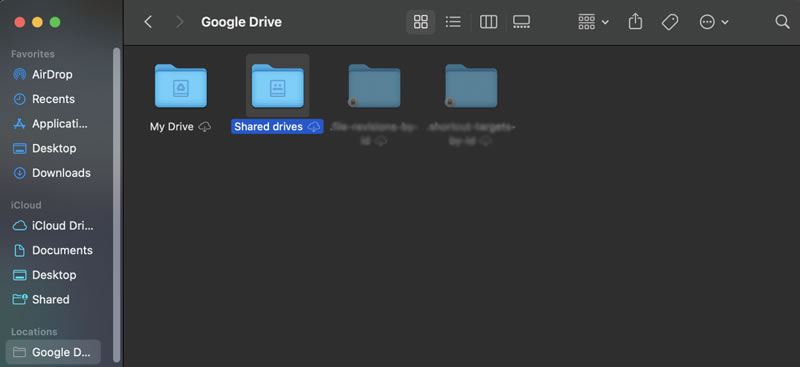Viewport: 800px width, 367px height.
Task: Switch to gallery view in toolbar
Action: coord(521,22)
